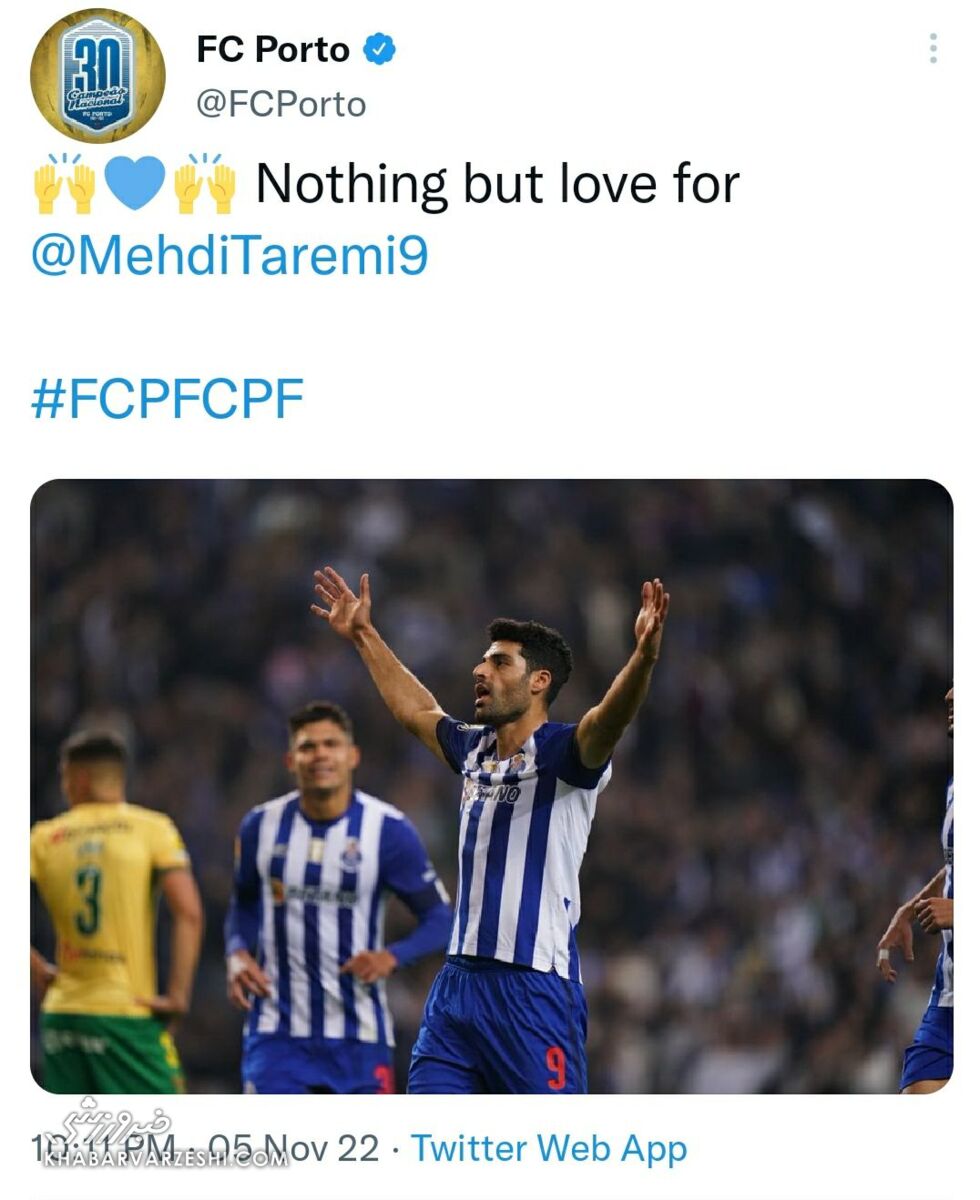Click the FC Porto display name

[x=272, y=49]
